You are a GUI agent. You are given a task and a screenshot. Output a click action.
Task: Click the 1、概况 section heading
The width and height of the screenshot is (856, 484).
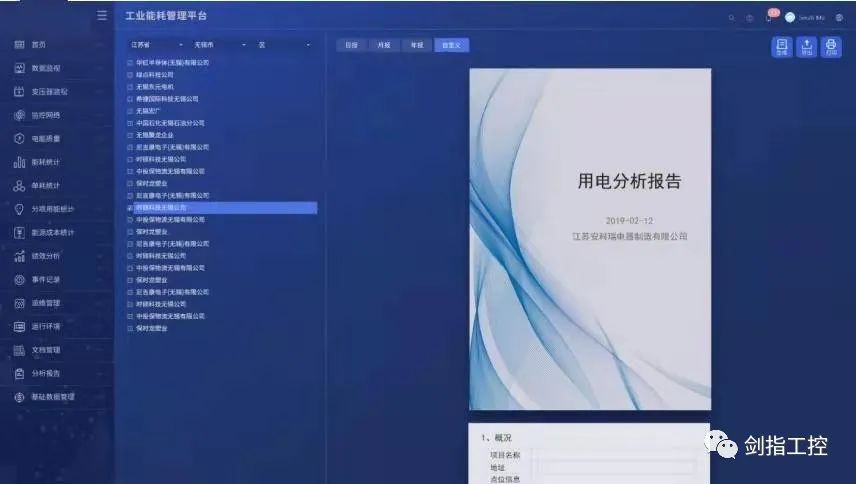[496, 438]
